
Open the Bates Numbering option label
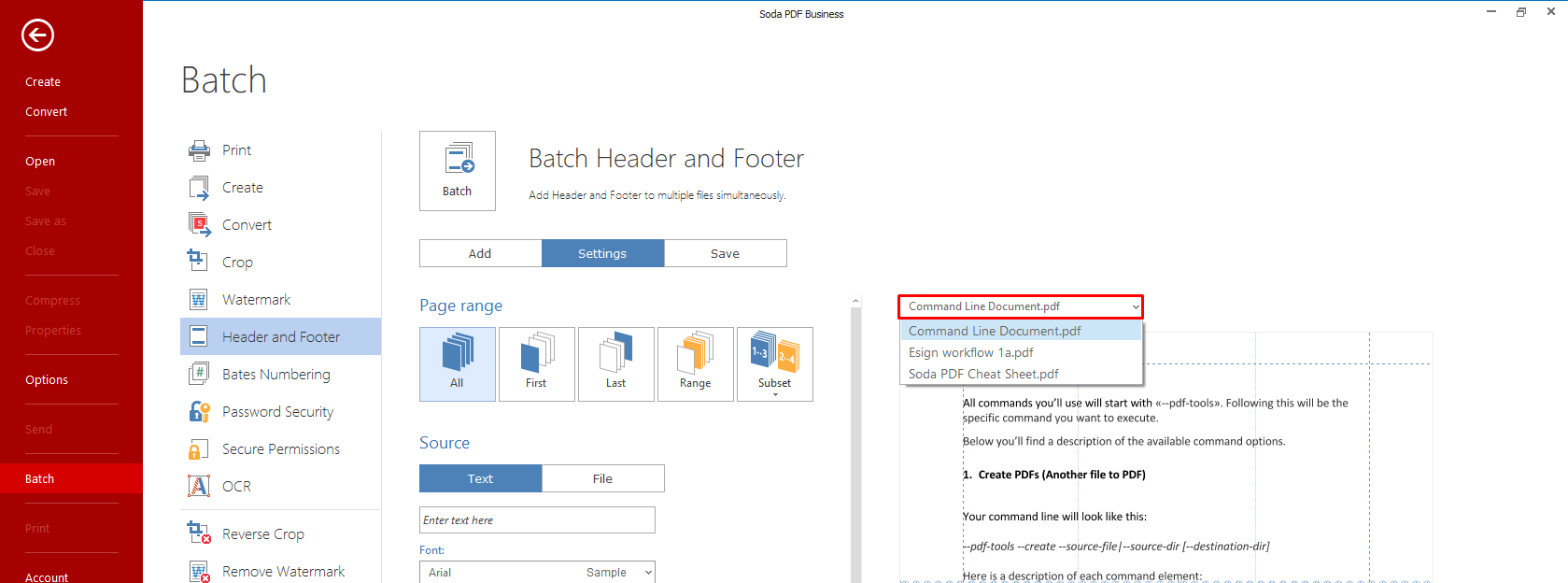(x=276, y=375)
